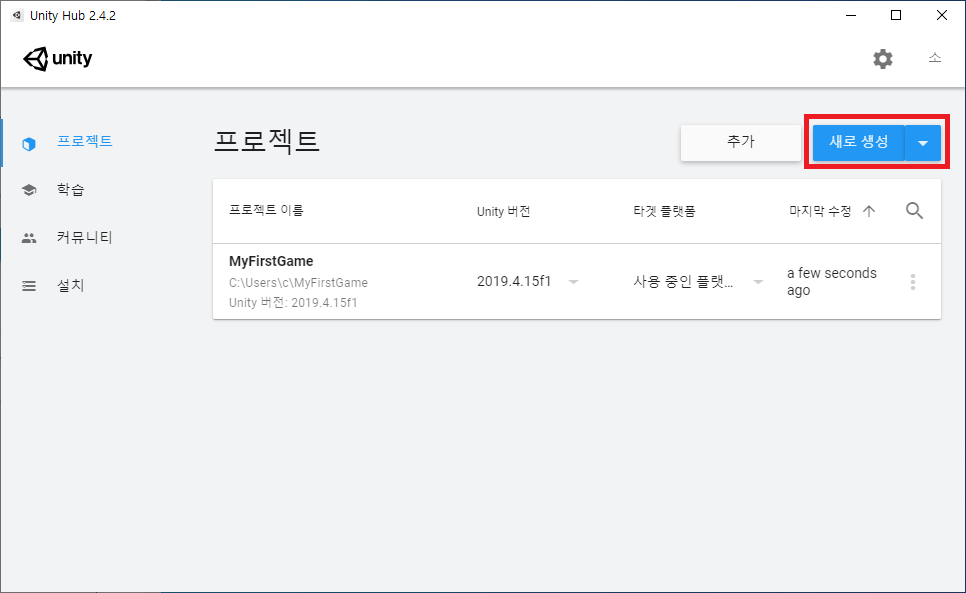Open the project search magnifier icon

(x=914, y=211)
